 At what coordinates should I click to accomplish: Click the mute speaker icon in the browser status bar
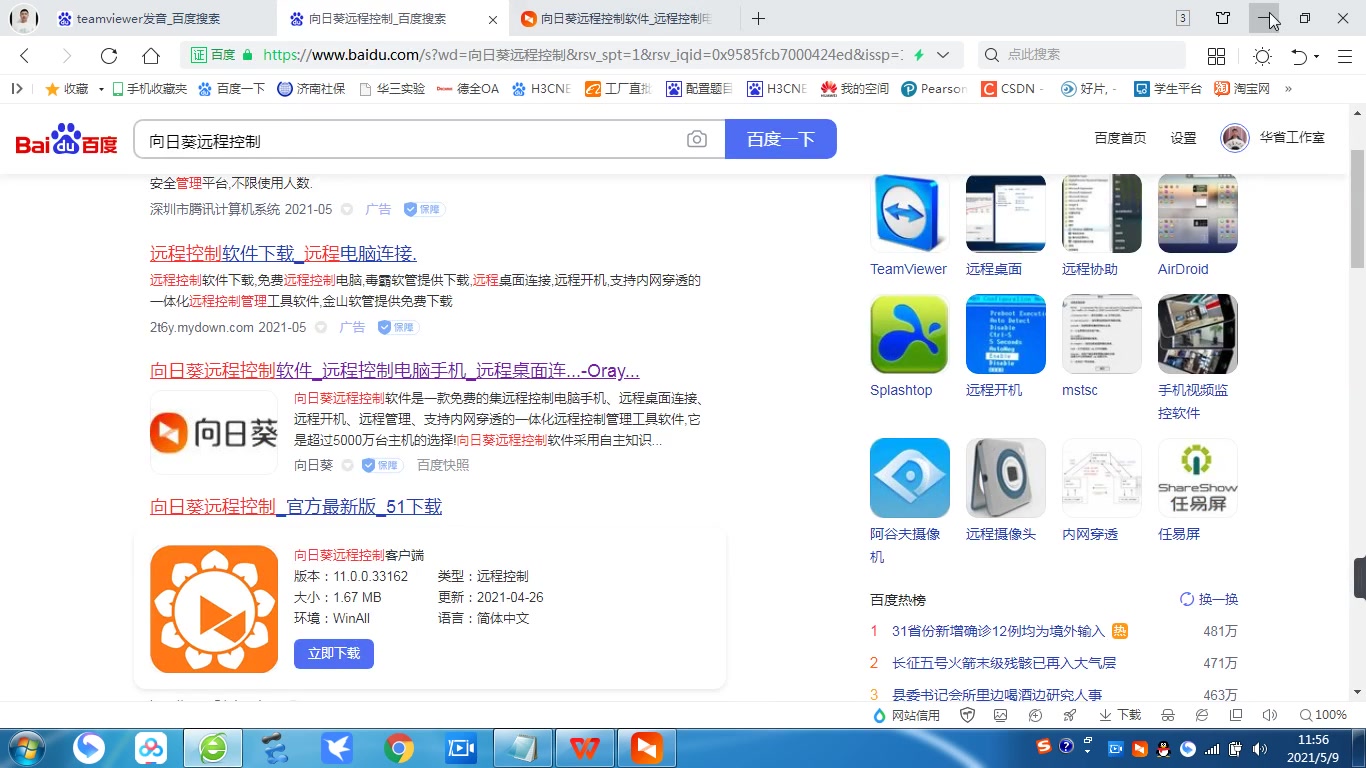coord(1270,715)
